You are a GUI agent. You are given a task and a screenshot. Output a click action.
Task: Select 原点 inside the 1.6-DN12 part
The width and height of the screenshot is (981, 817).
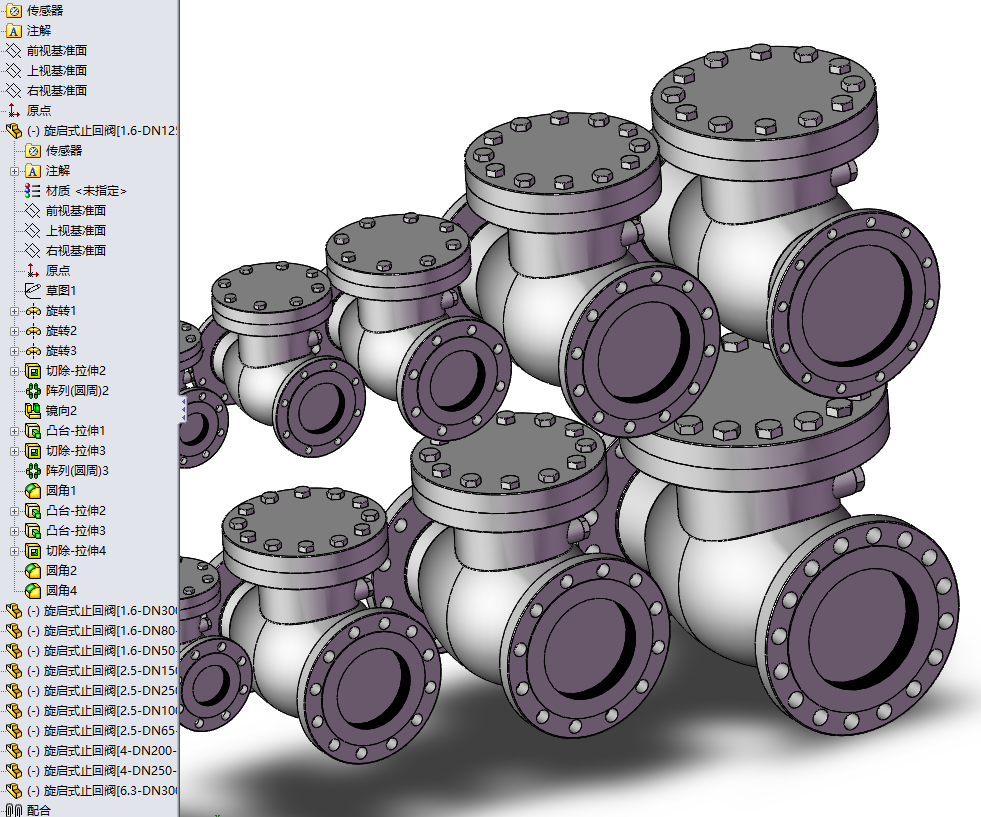pos(58,271)
